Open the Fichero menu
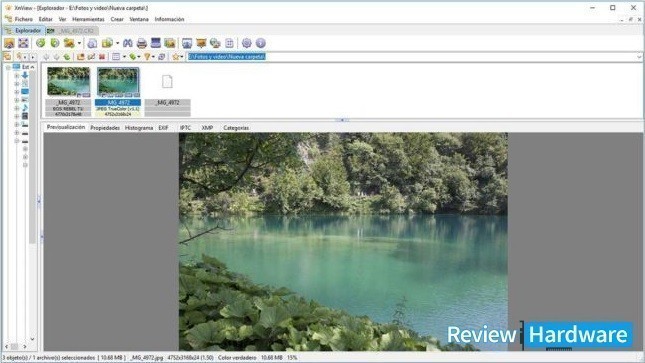This screenshot has height=363, width=645. [24, 19]
